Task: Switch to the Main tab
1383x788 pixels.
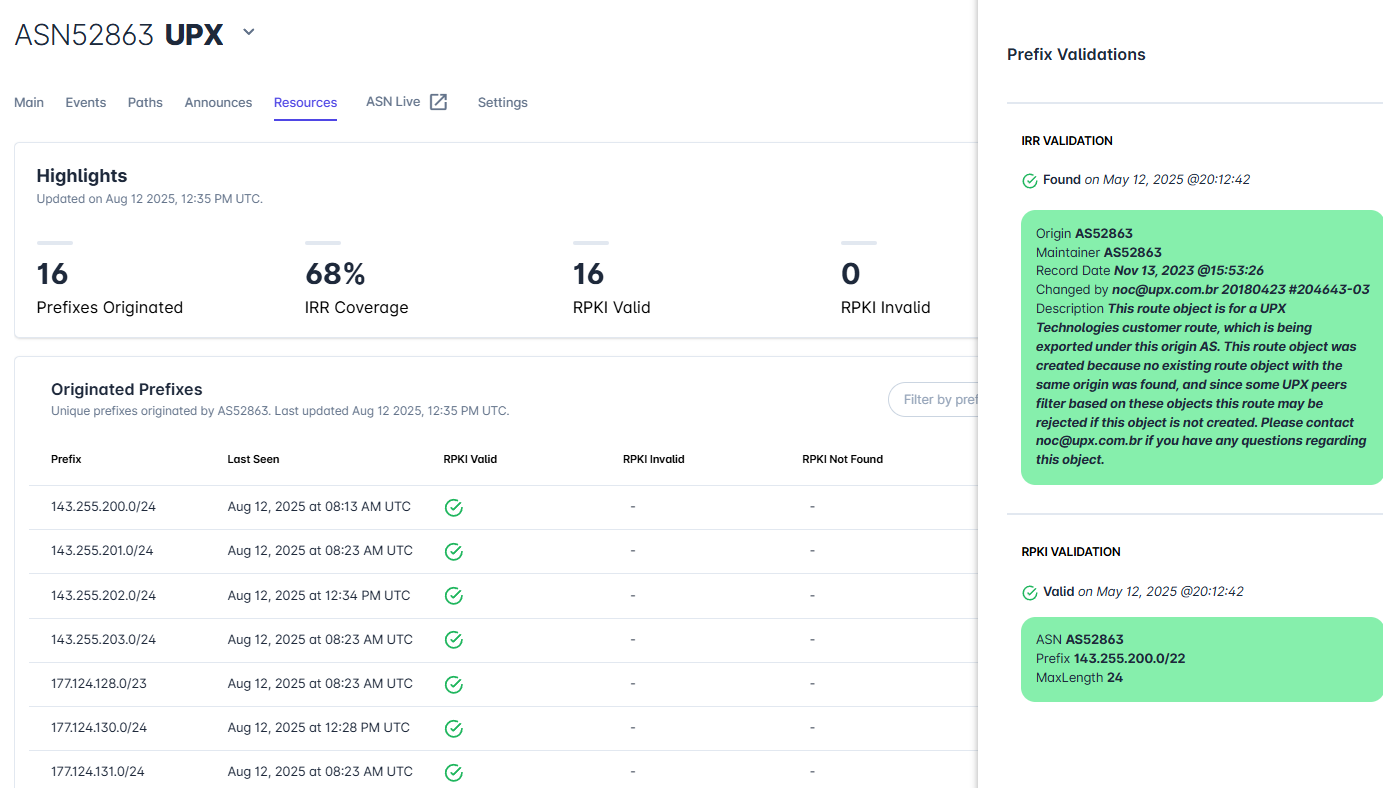Action: click(29, 102)
